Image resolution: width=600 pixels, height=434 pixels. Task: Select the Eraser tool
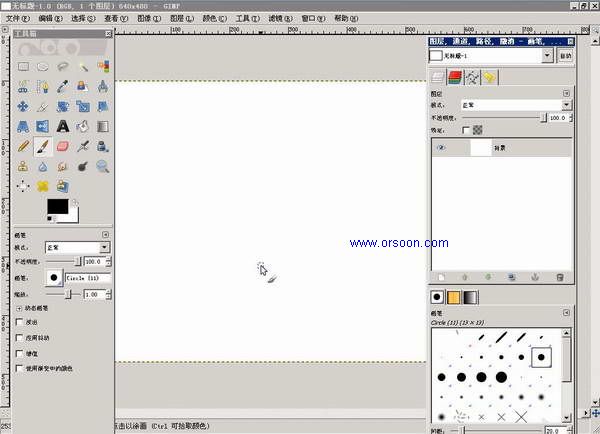(x=63, y=146)
